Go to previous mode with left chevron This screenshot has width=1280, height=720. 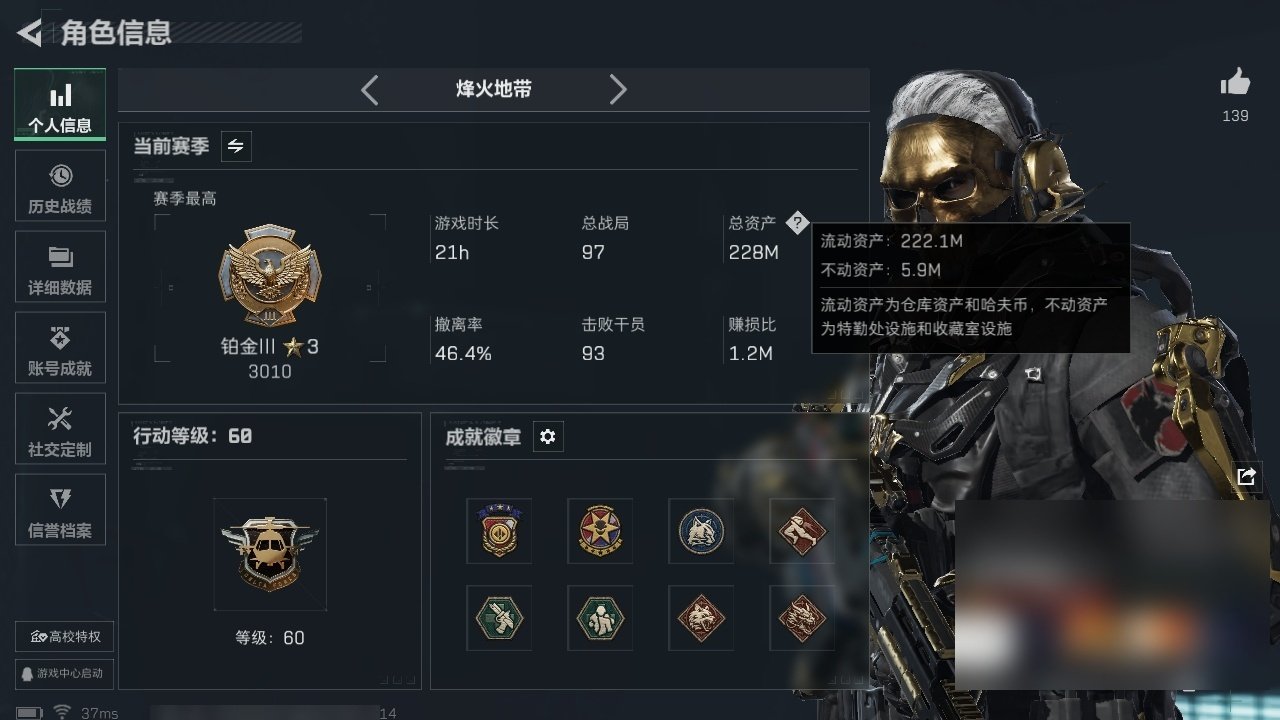[370, 90]
